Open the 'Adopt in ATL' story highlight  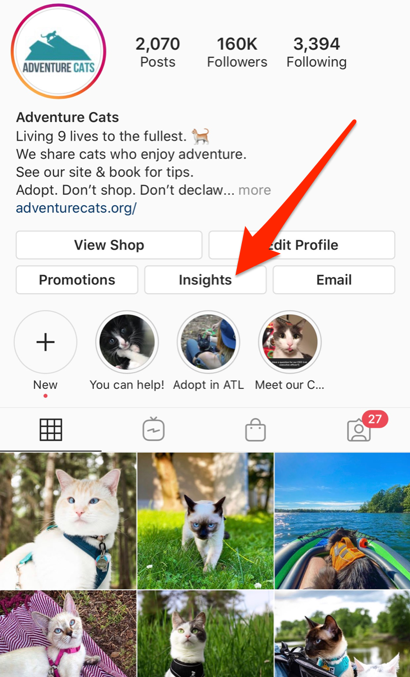point(208,342)
